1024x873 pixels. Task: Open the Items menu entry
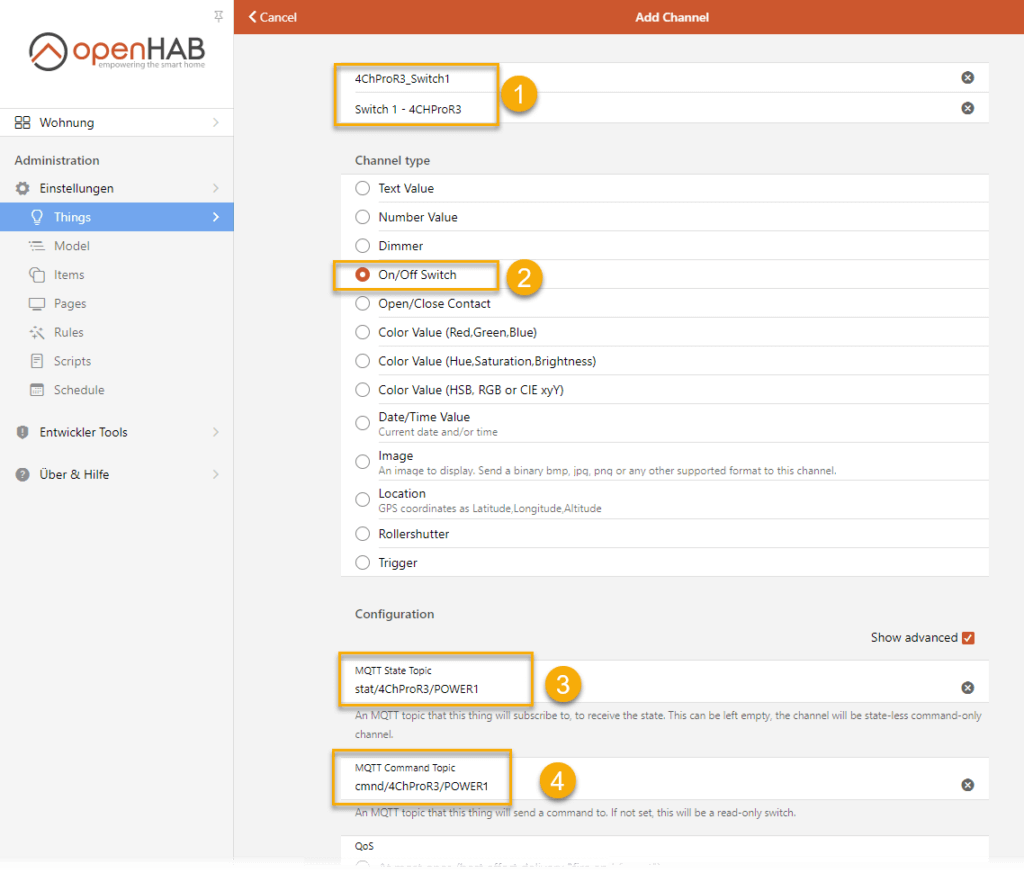point(69,275)
